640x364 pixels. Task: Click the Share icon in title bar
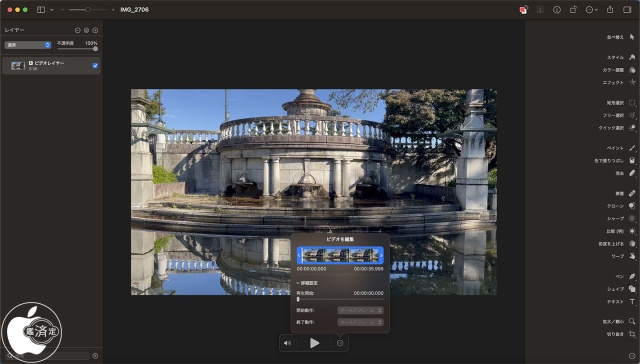pyautogui.click(x=610, y=9)
